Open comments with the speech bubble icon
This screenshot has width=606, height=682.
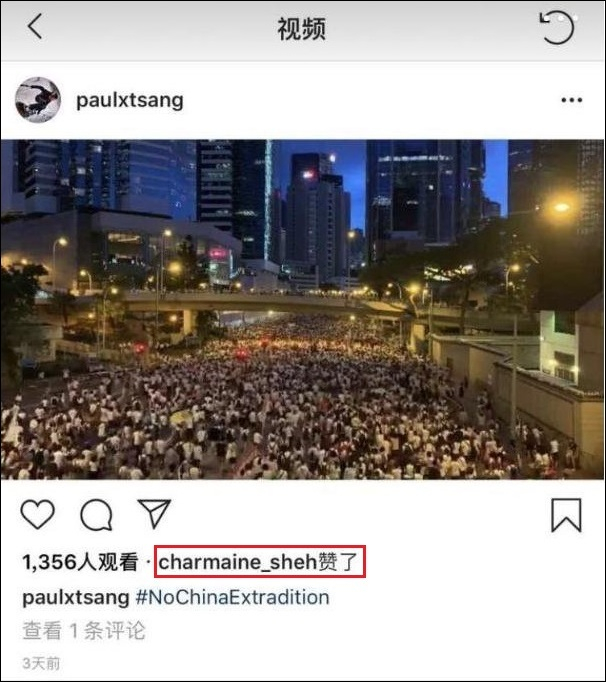[96, 515]
